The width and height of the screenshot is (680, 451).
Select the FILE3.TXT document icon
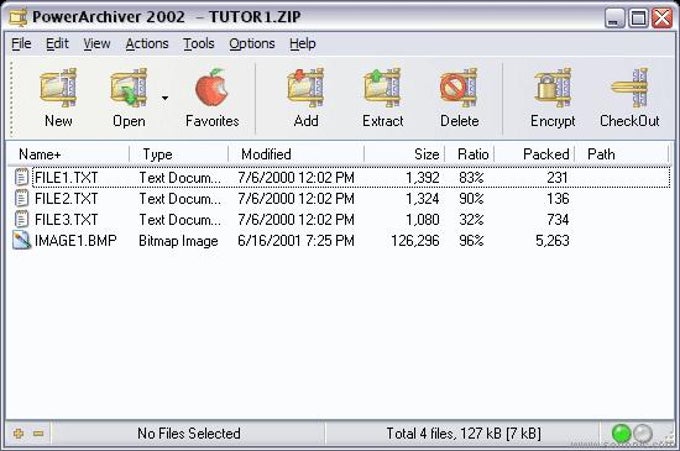click(21, 219)
